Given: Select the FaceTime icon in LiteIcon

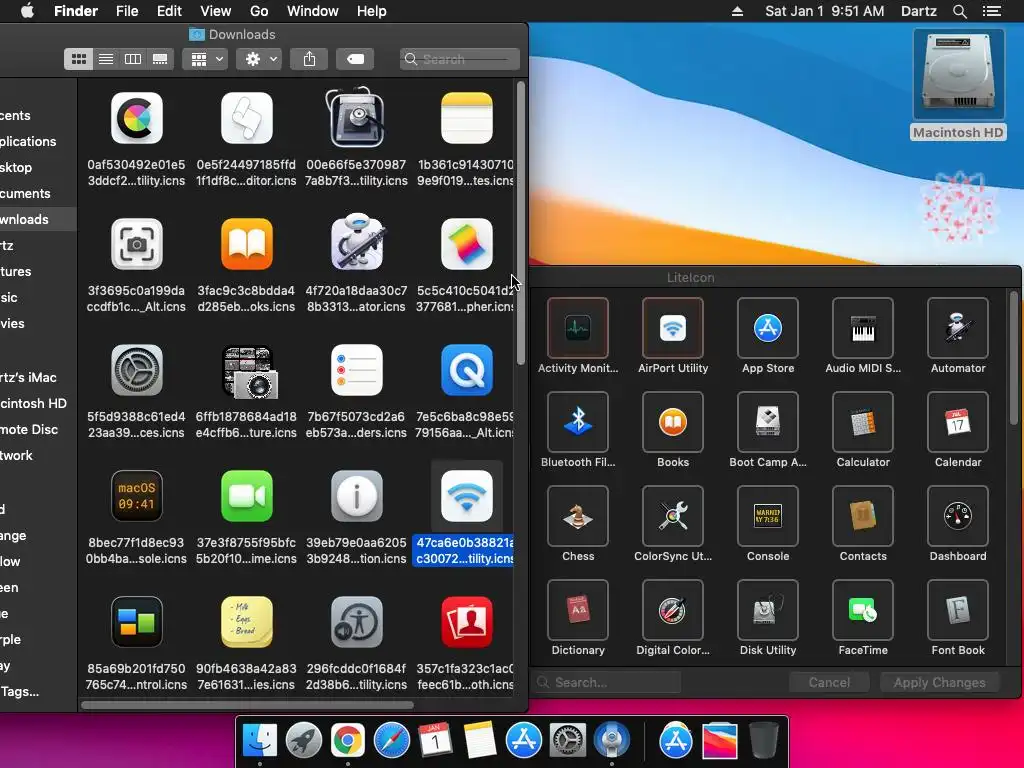Looking at the screenshot, I should [x=863, y=610].
